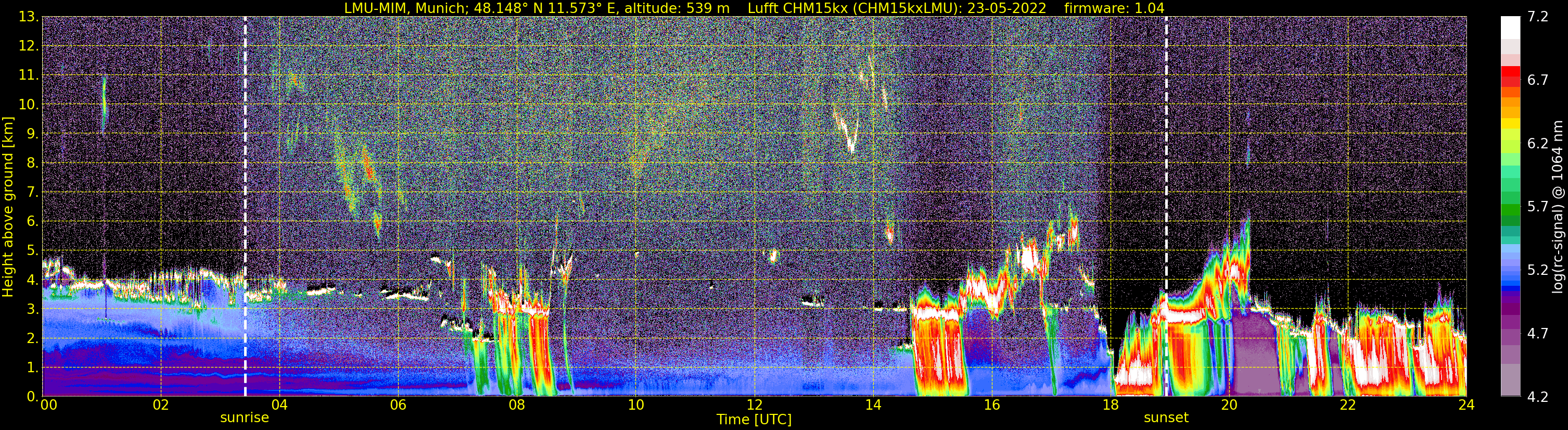Screen dimensions: 1568x430
Task: Click height axis tick label 5
Action: (32, 251)
